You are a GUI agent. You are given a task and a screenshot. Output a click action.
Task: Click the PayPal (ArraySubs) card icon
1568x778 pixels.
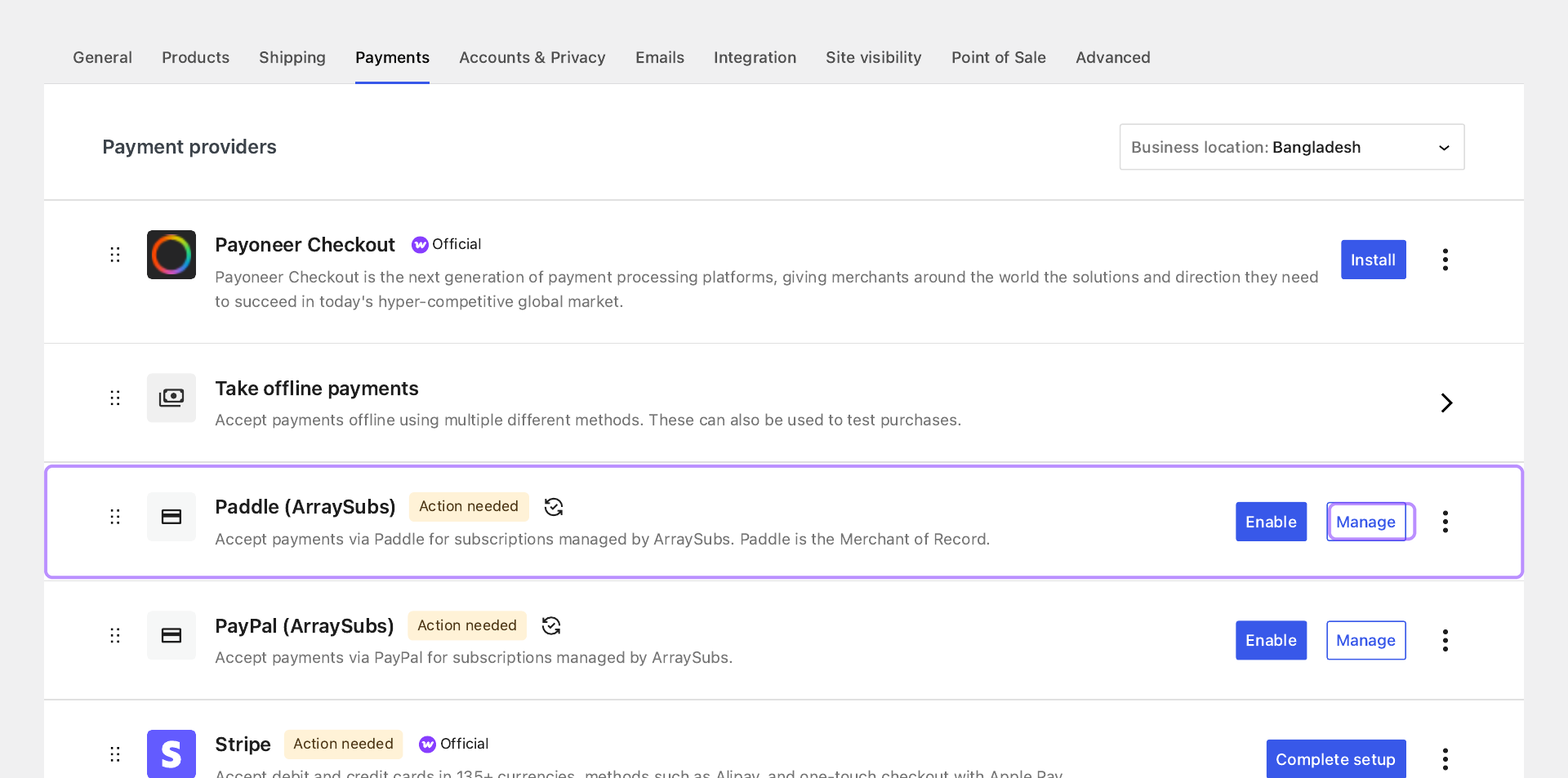click(171, 635)
